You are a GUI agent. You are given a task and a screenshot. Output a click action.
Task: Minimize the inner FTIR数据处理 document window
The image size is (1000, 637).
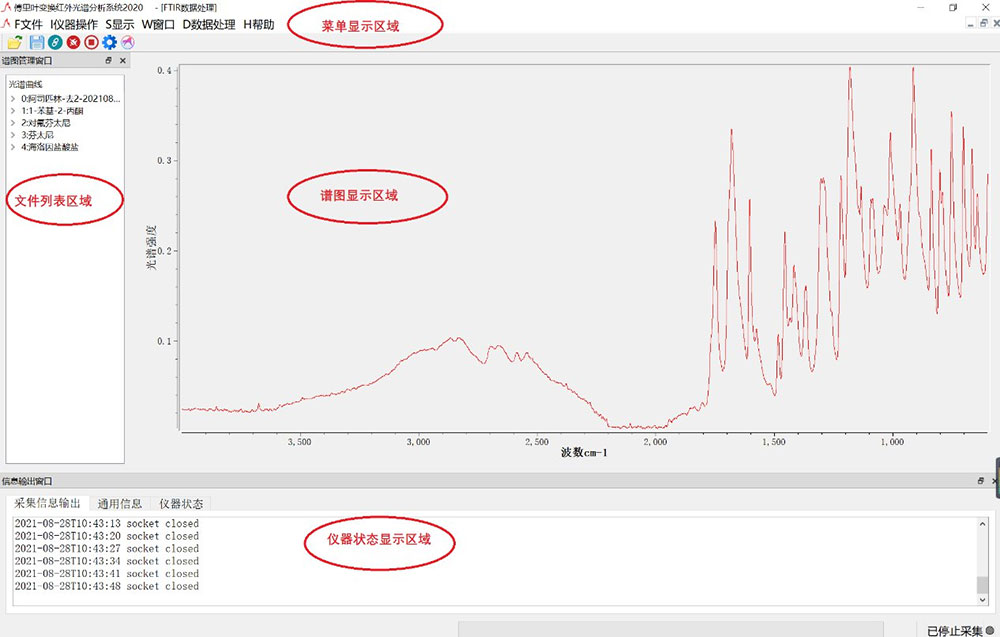[971, 24]
